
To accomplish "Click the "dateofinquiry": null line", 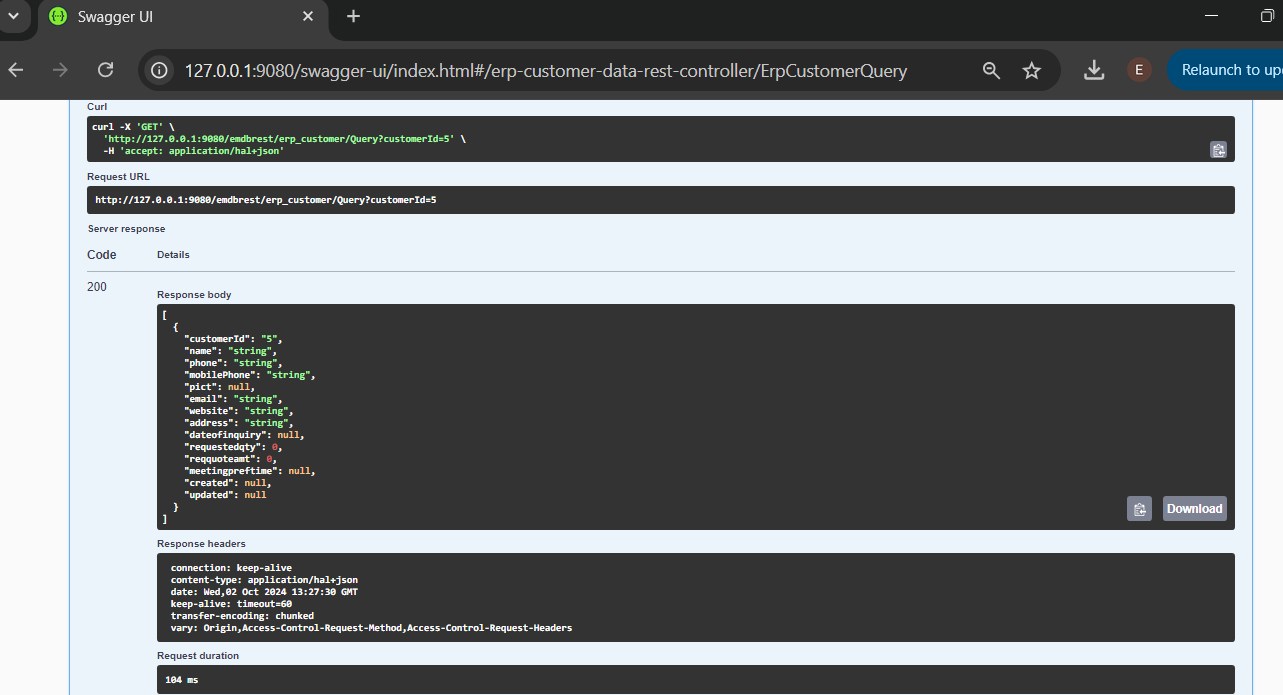I will click(244, 435).
